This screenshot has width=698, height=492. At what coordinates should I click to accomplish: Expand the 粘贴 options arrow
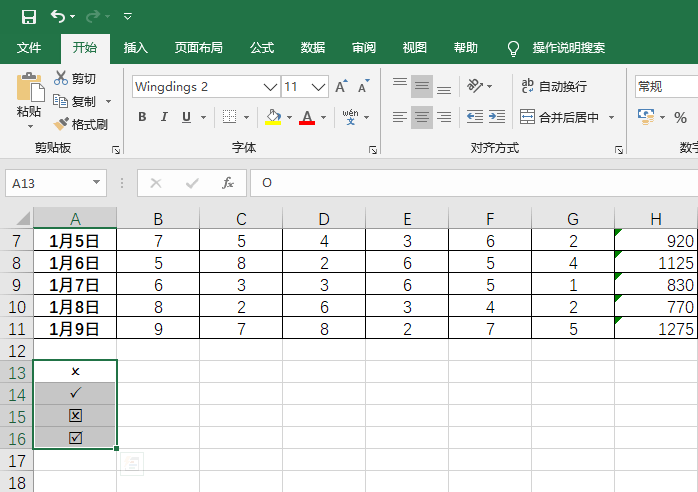click(30, 126)
